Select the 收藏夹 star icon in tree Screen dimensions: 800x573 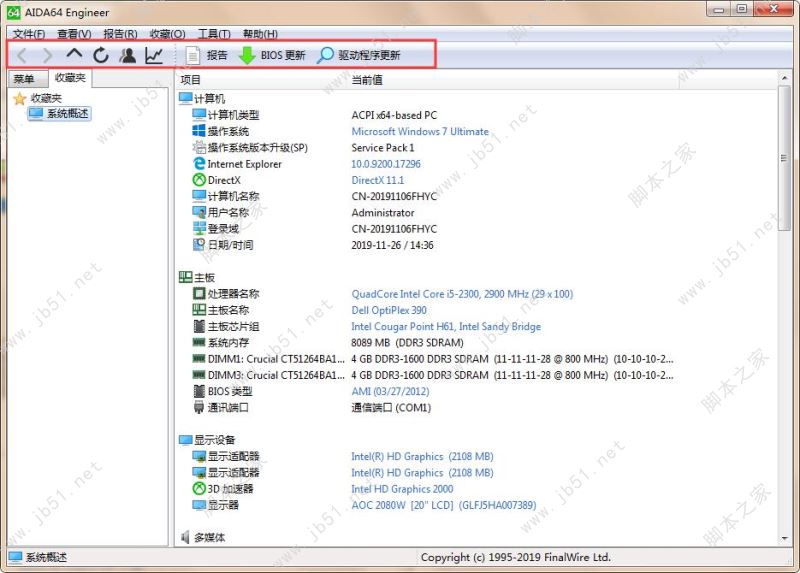point(19,98)
